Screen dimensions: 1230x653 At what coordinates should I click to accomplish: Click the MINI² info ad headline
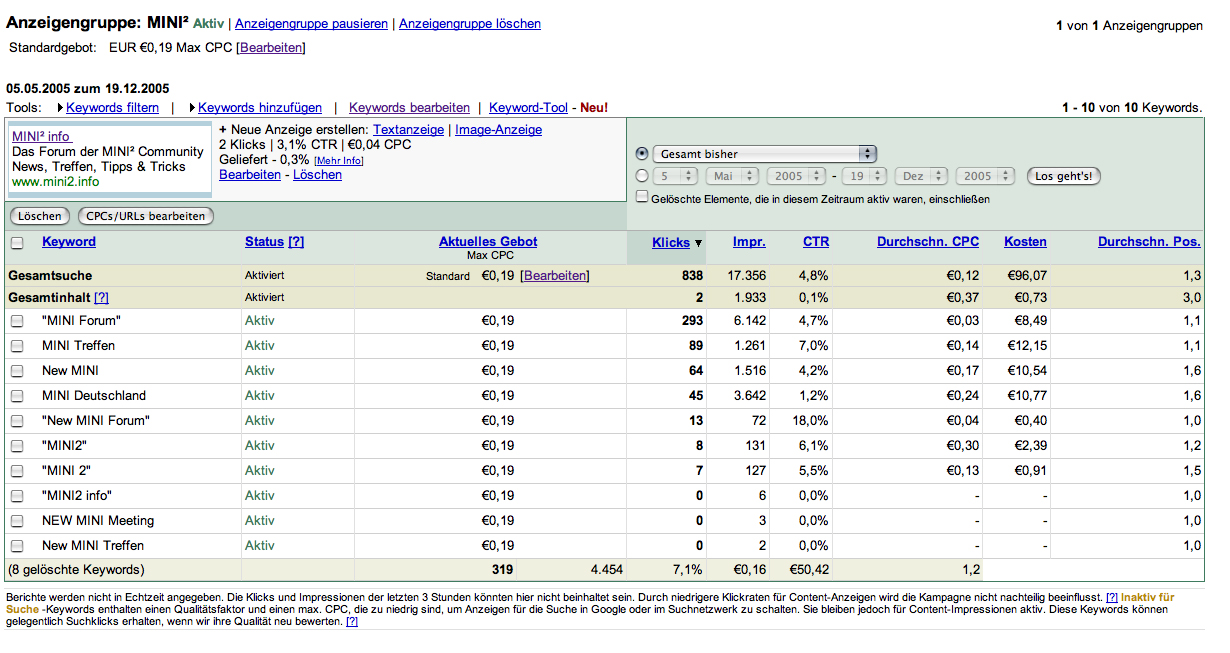(x=41, y=137)
